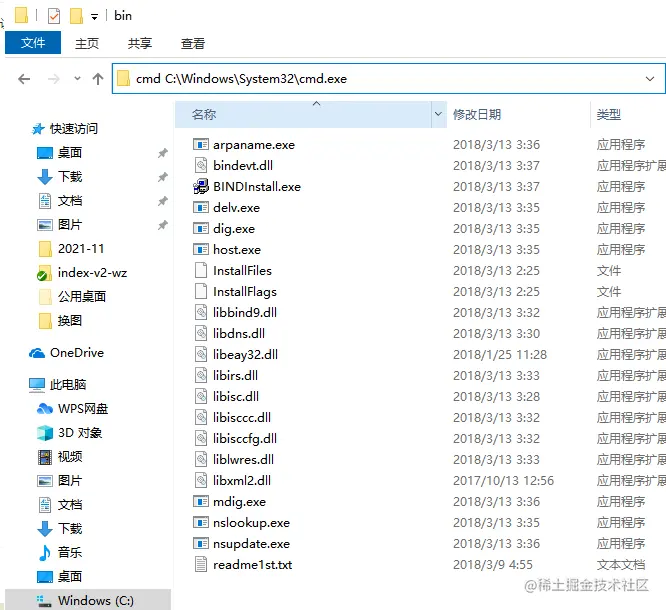This screenshot has height=610, width=666.
Task: Select the readme1st.txt text file icon
Action: coord(201,565)
